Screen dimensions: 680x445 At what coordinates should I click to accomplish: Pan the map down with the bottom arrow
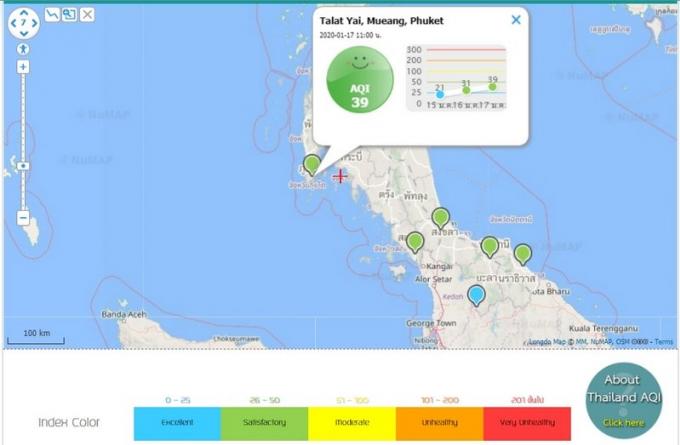pyautogui.click(x=24, y=33)
